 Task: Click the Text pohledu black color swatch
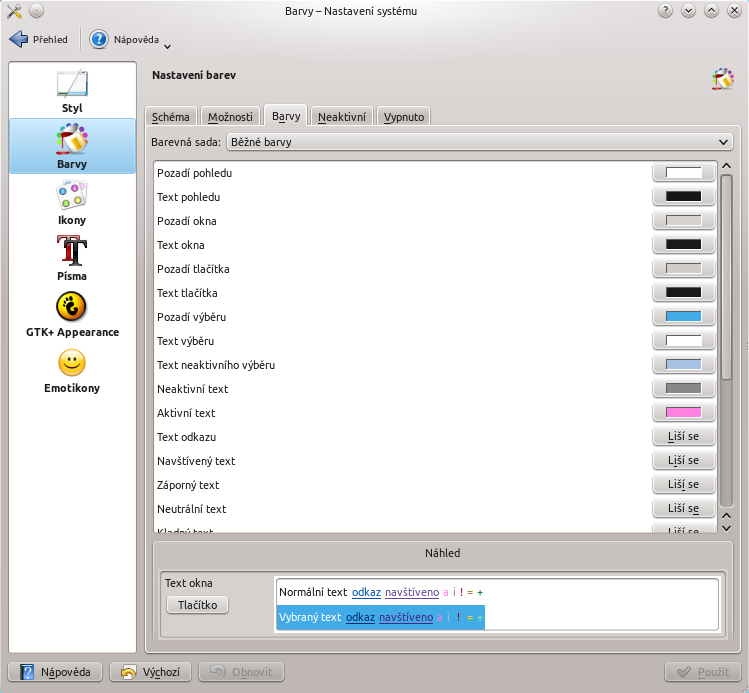click(683, 197)
